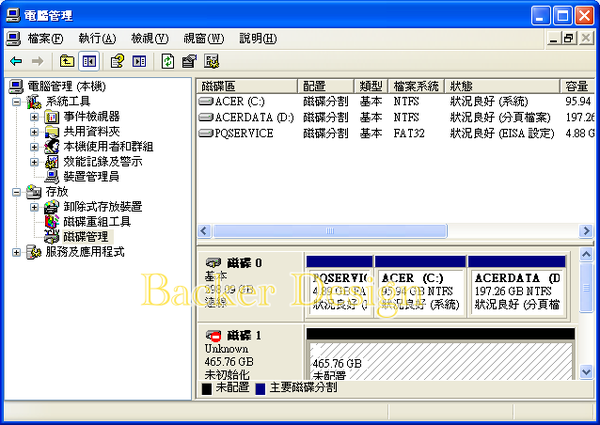The height and width of the screenshot is (425, 600).
Task: Click the 磁碟 1 uninitialized disk icon
Action: [214, 336]
